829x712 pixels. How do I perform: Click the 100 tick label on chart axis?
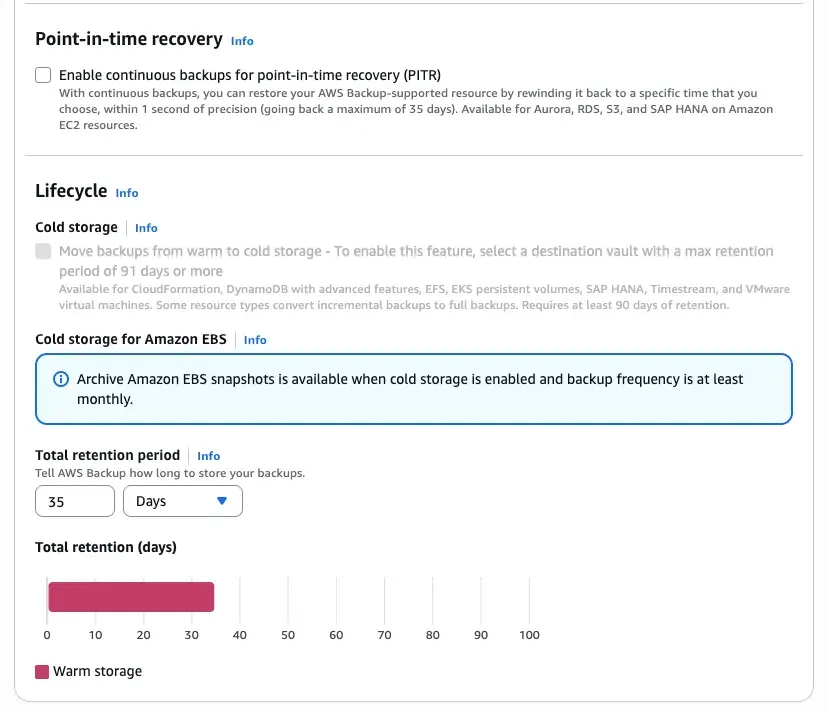529,635
